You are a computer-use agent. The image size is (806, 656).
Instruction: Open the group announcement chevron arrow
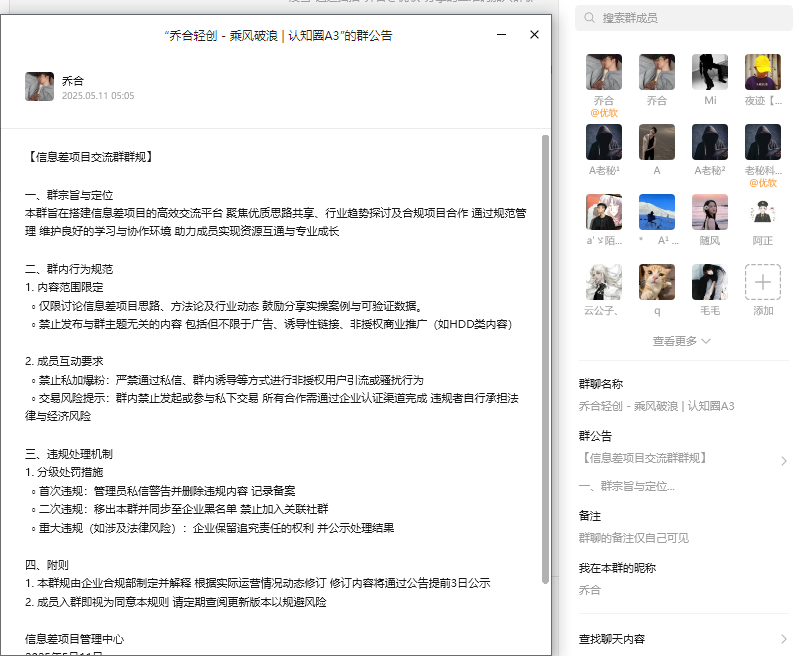784,461
